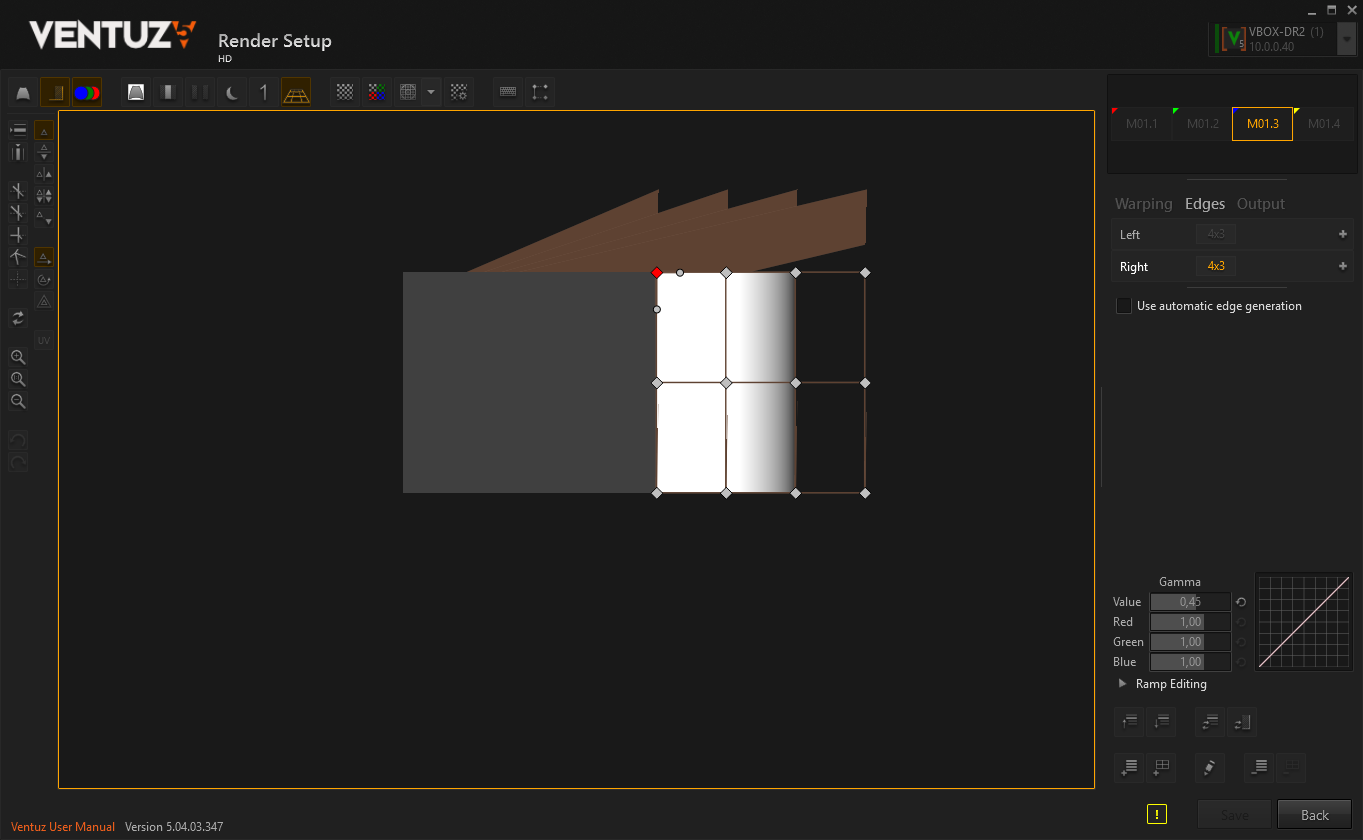Open the VBOX-DR2 machine dropdown
Screen dimensions: 1363x840
tap(1346, 40)
